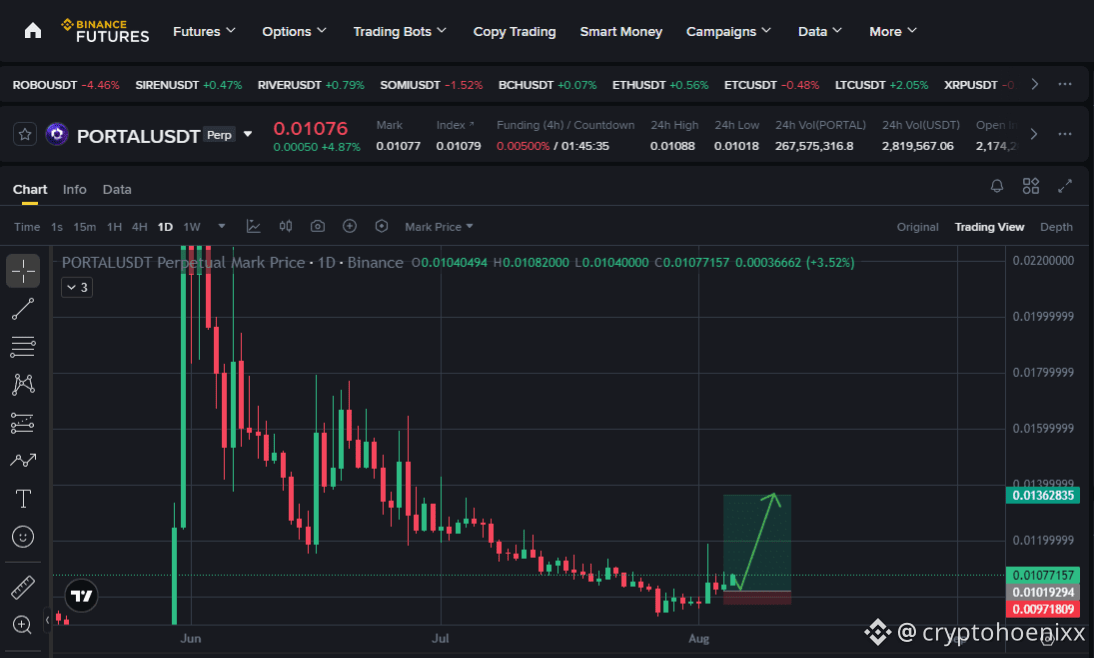Switch to Original chart view

917,227
